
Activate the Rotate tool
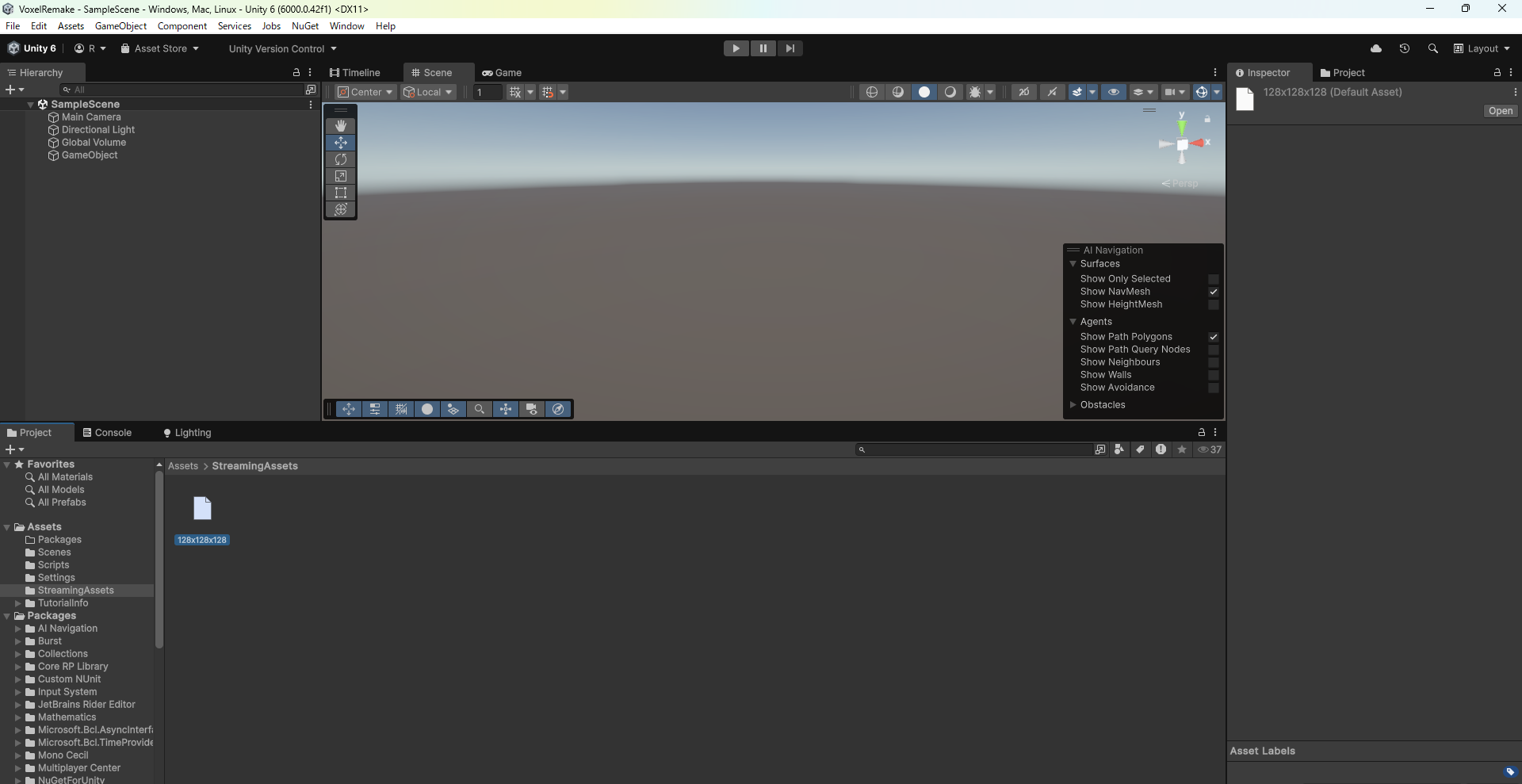click(340, 159)
